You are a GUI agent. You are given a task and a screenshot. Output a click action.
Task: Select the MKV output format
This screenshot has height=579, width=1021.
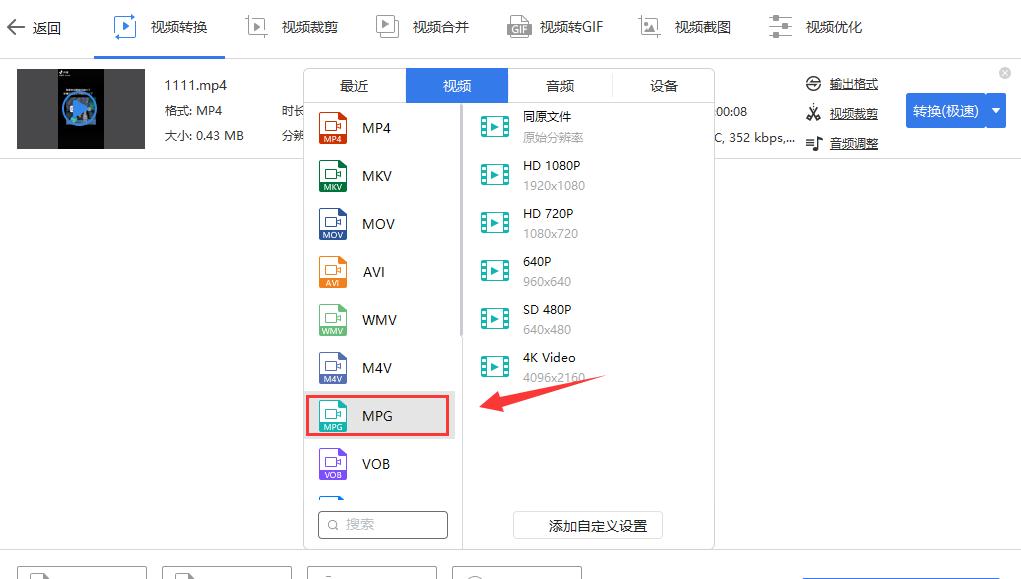377,176
